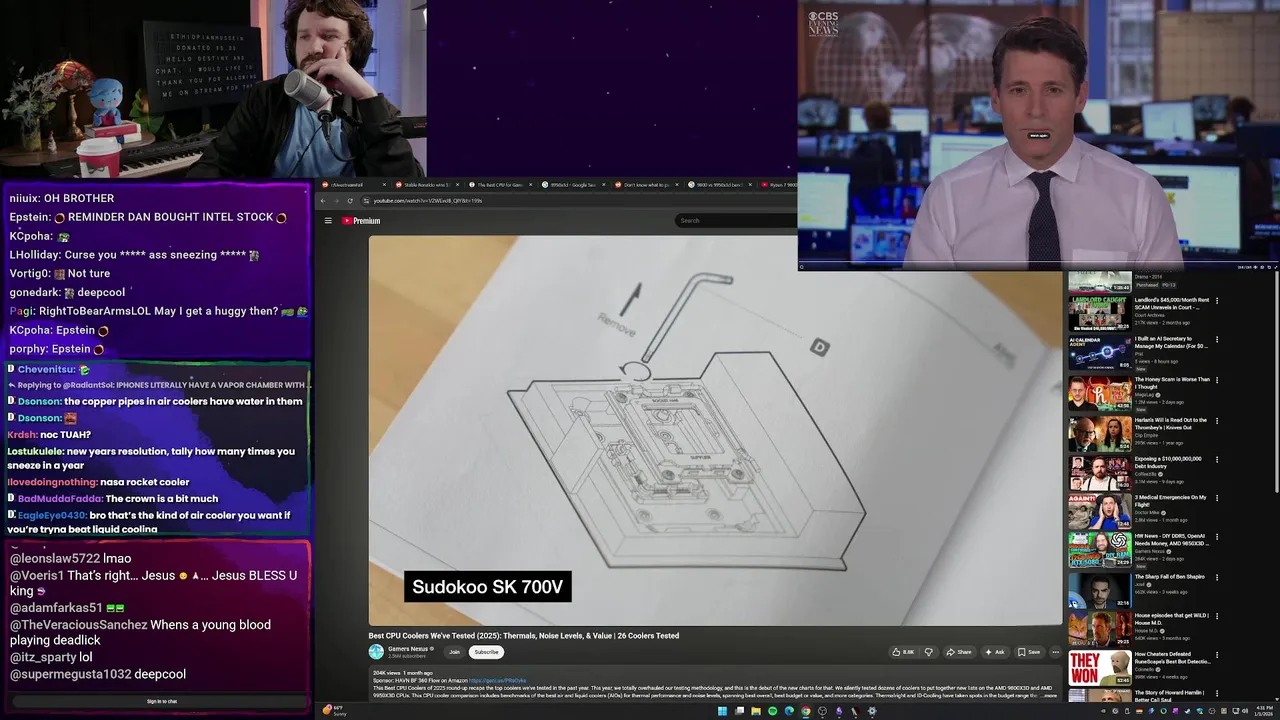1280x720 pixels.
Task: Close the Stable Ronaldo tab
Action: [x=459, y=185]
